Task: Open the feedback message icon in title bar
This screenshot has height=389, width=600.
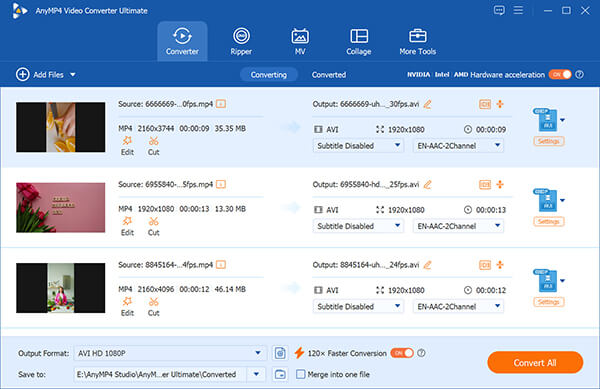Action: click(x=499, y=10)
